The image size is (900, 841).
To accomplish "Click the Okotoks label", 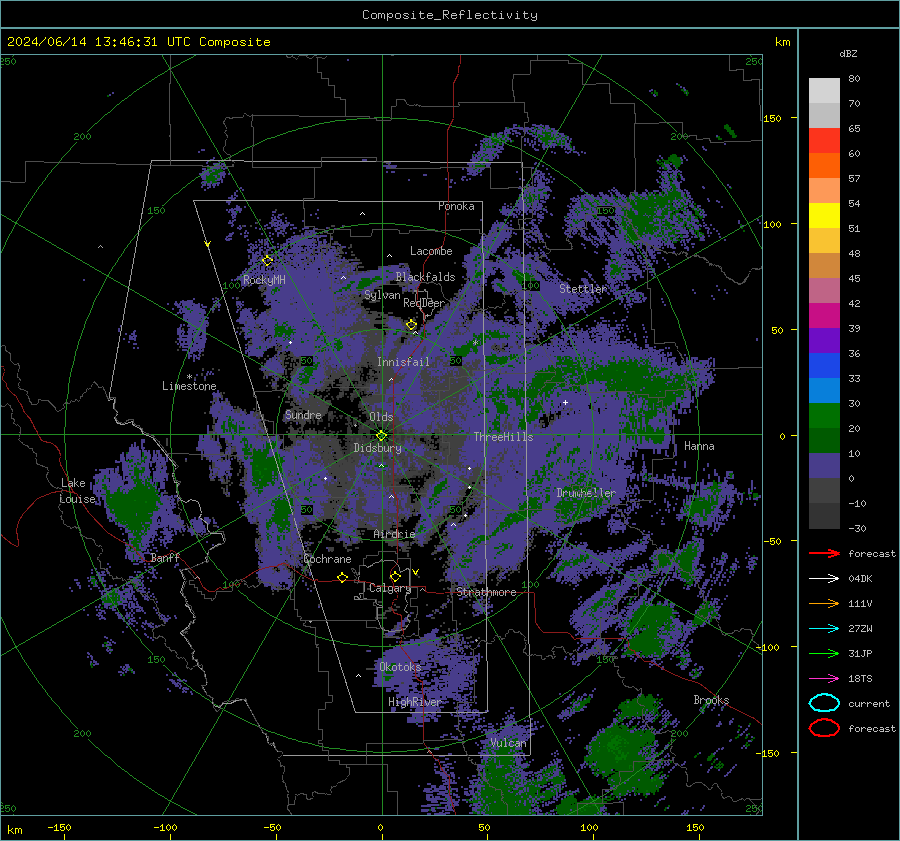I will click(x=400, y=667).
